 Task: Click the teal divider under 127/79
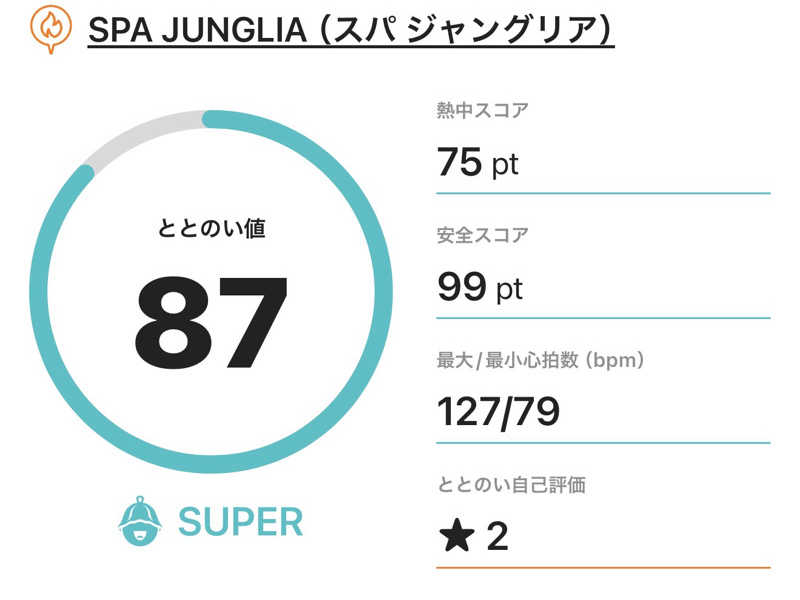click(x=603, y=442)
